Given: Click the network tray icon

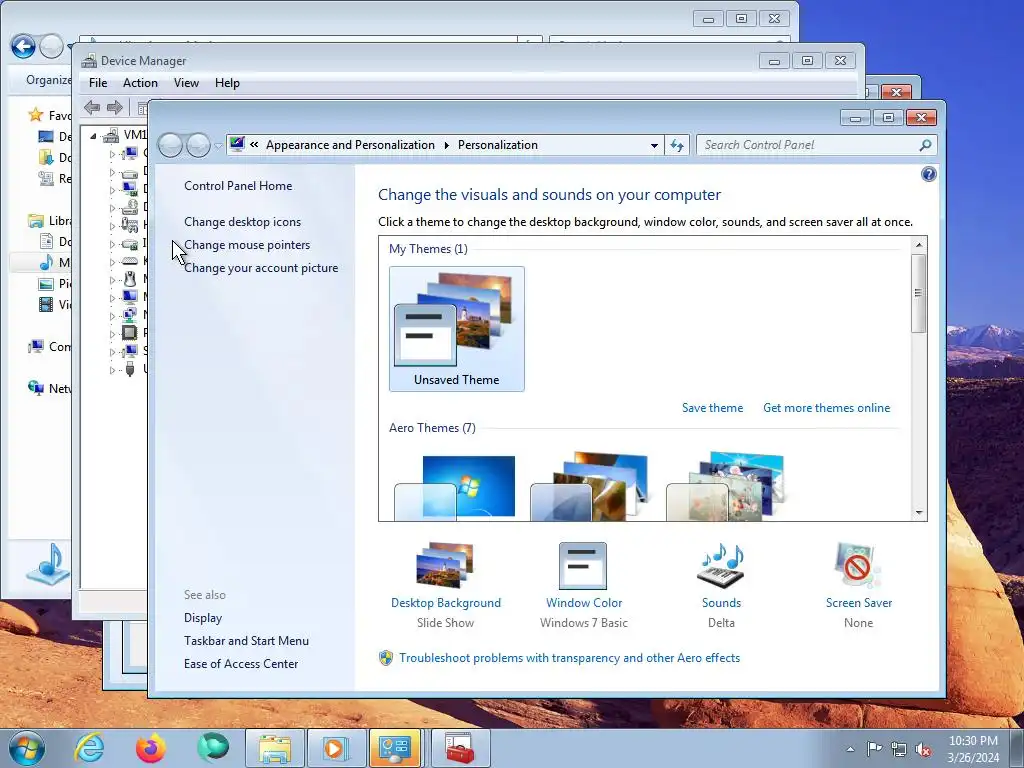Looking at the screenshot, I should 899,749.
